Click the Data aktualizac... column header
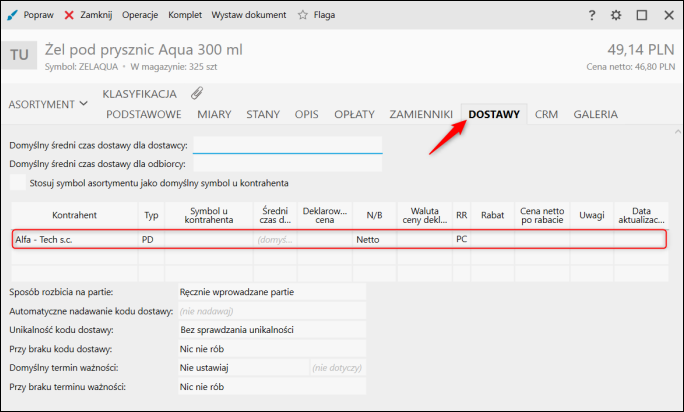 [641, 215]
